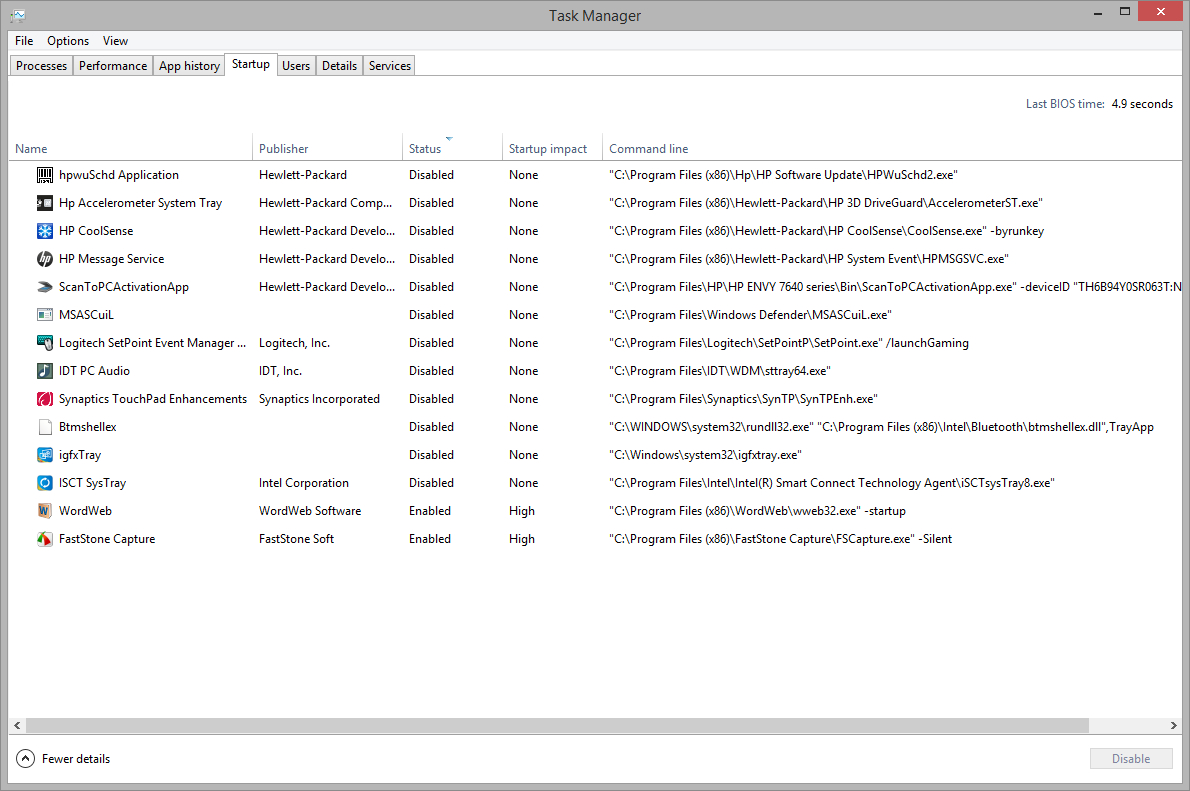Screen dimensions: 1190x791
Task: Click the hpwuSchd Application icon
Action: [45, 175]
